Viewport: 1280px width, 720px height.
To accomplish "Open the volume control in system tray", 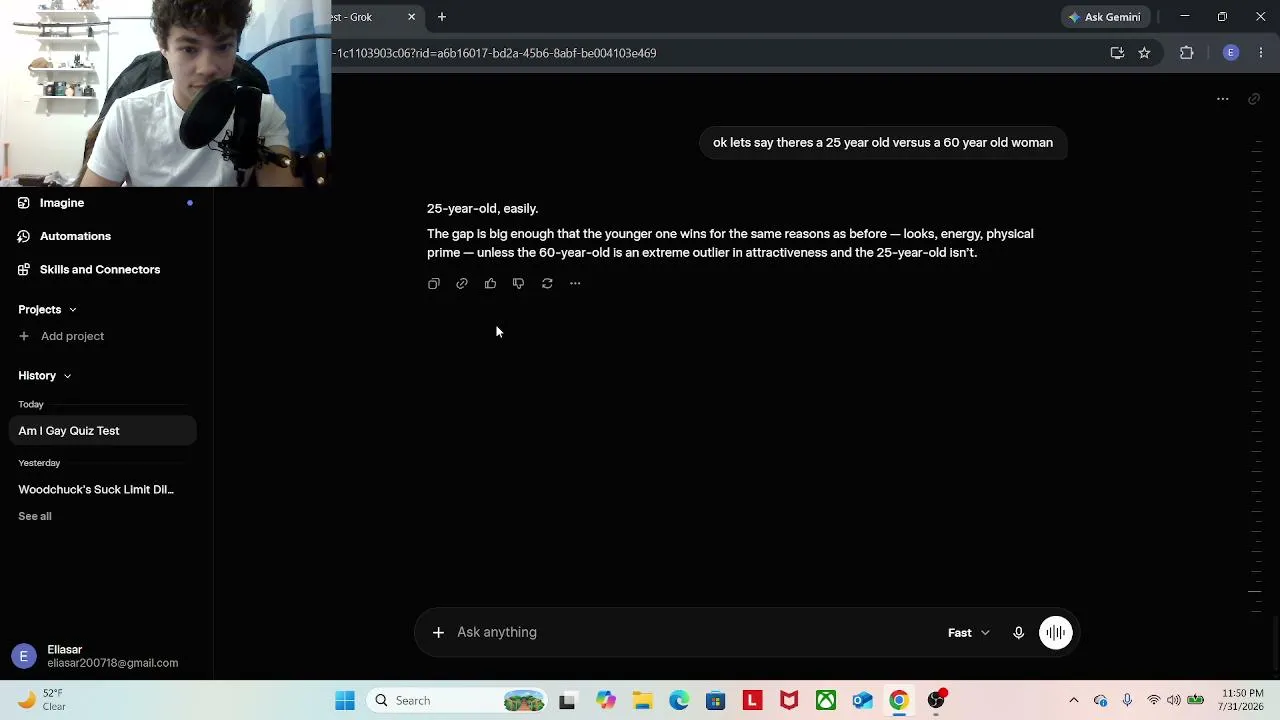I will pyautogui.click(x=1173, y=701).
